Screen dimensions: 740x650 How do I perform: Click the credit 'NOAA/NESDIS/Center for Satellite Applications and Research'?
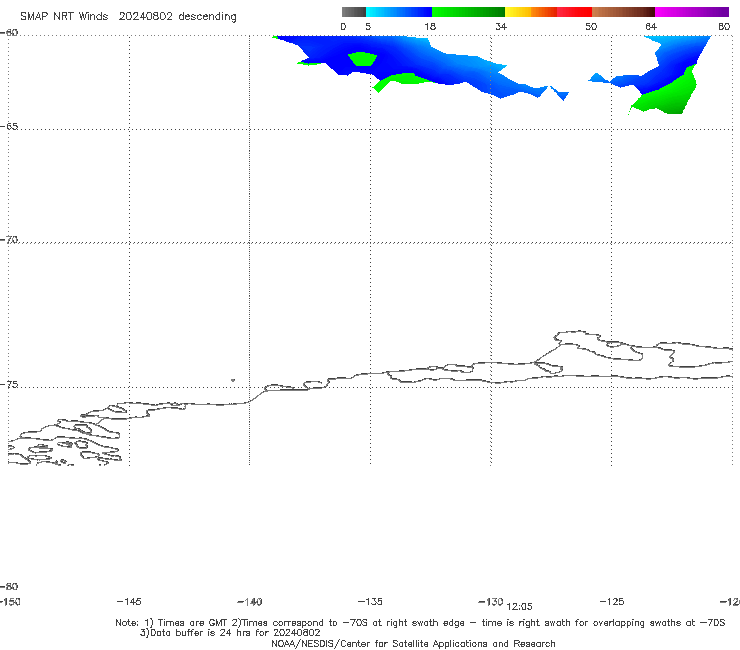pos(413,643)
